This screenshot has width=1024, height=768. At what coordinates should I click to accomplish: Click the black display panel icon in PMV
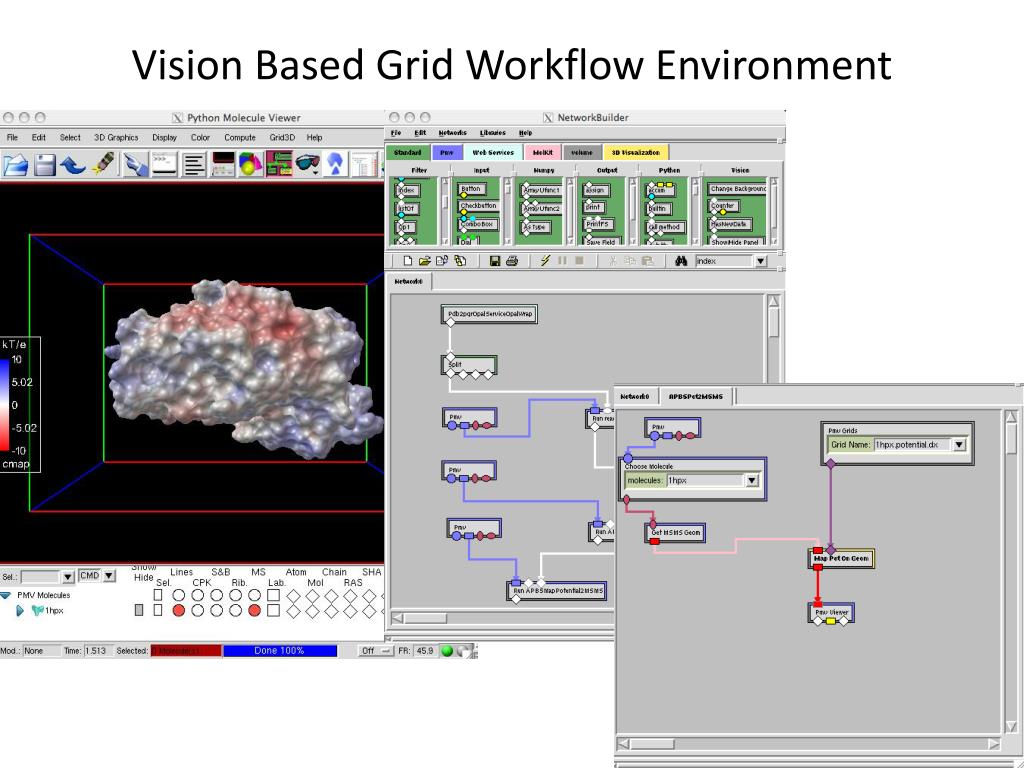pyautogui.click(x=223, y=164)
